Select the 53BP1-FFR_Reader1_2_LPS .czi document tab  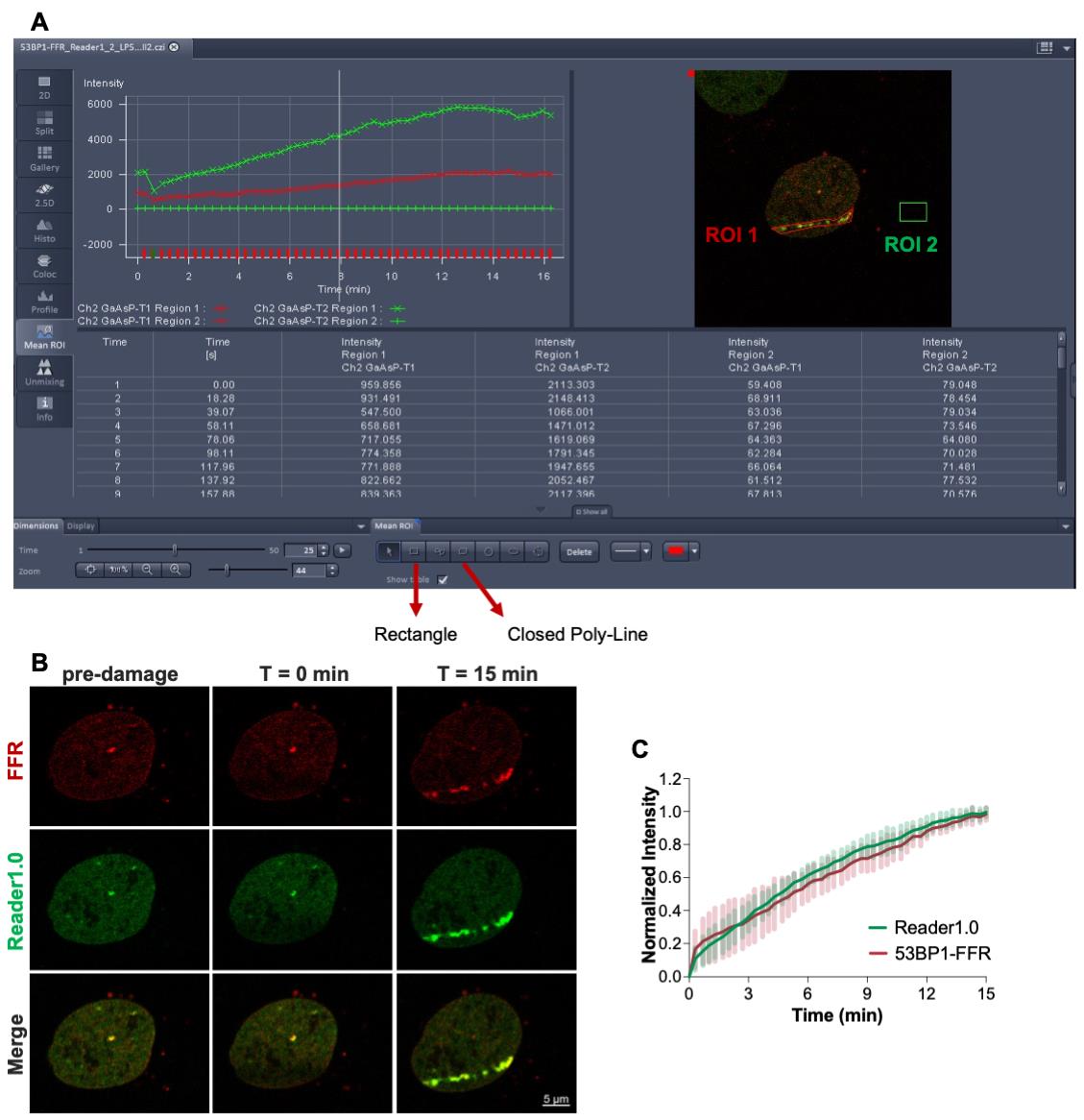[x=102, y=47]
